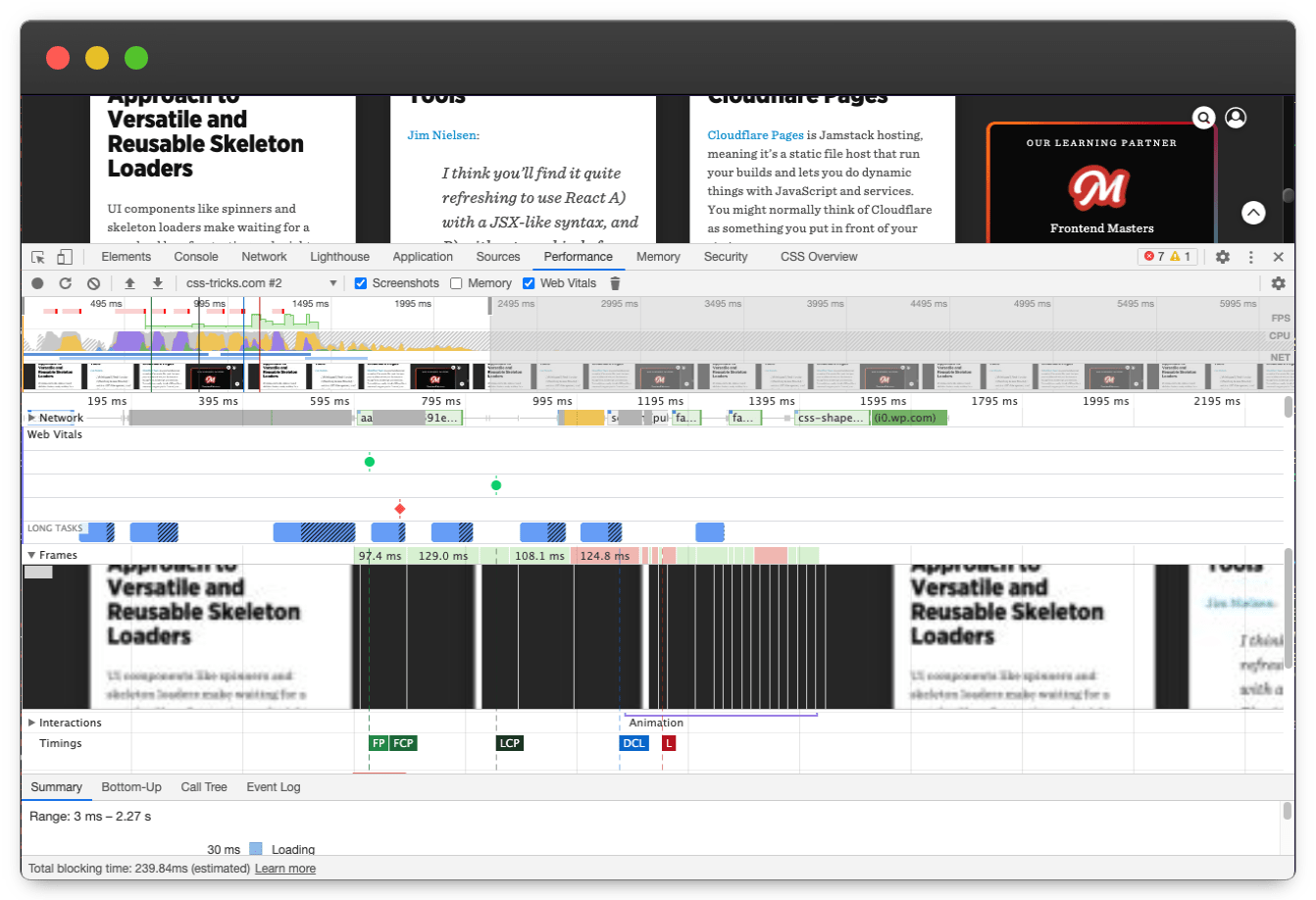
Task: Open the Cloudflare Pages link
Action: coord(755,135)
